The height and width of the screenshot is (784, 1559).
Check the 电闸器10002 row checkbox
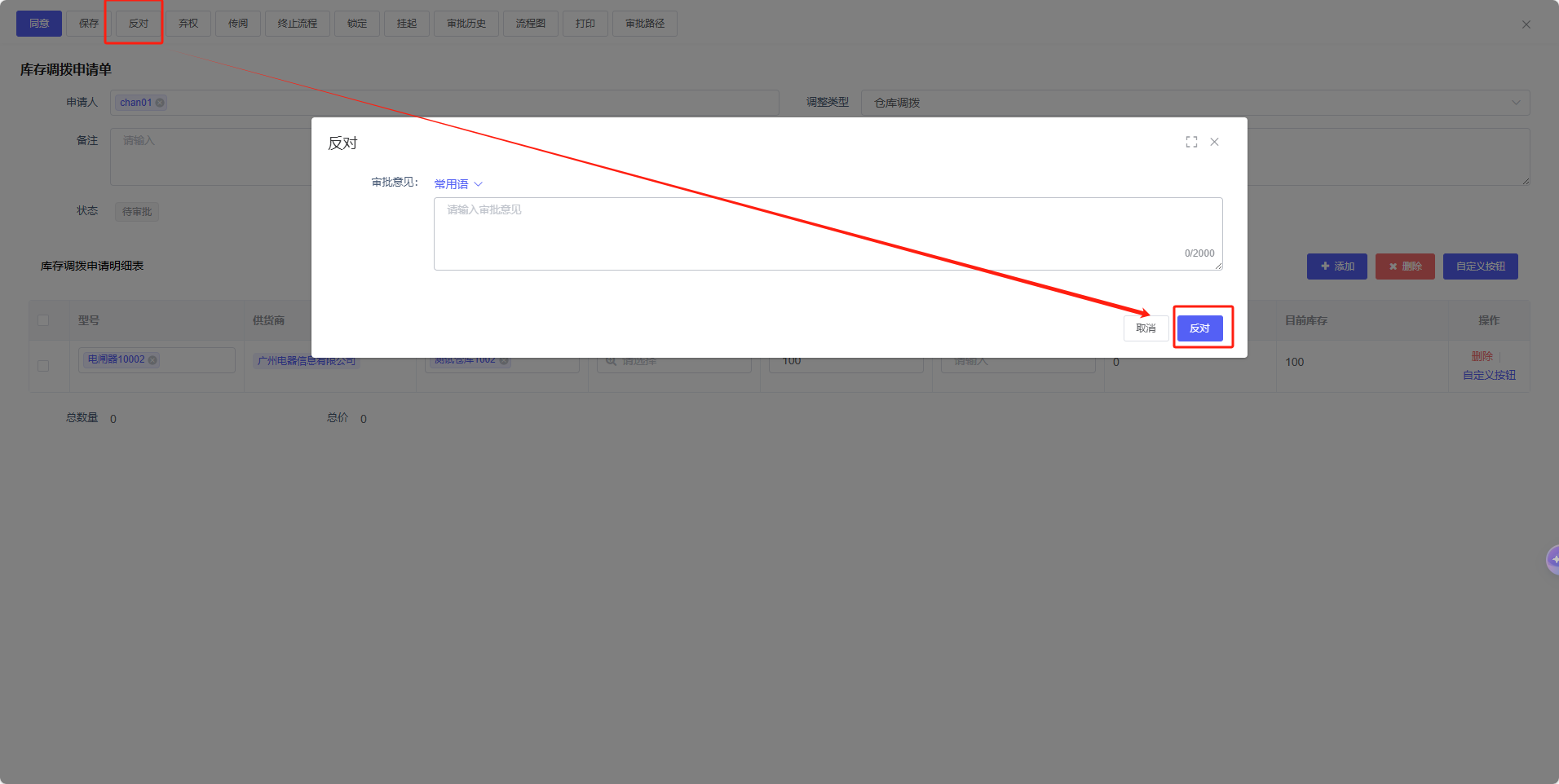click(43, 366)
